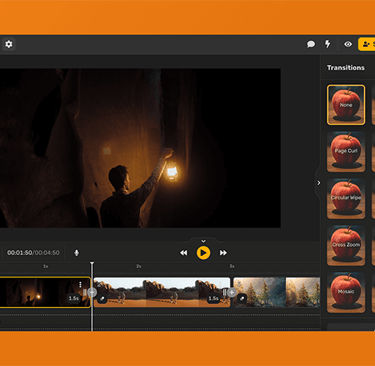Add a transition between the desert and forest clips
Image resolution: width=375 pixels, height=366 pixels.
232,292
